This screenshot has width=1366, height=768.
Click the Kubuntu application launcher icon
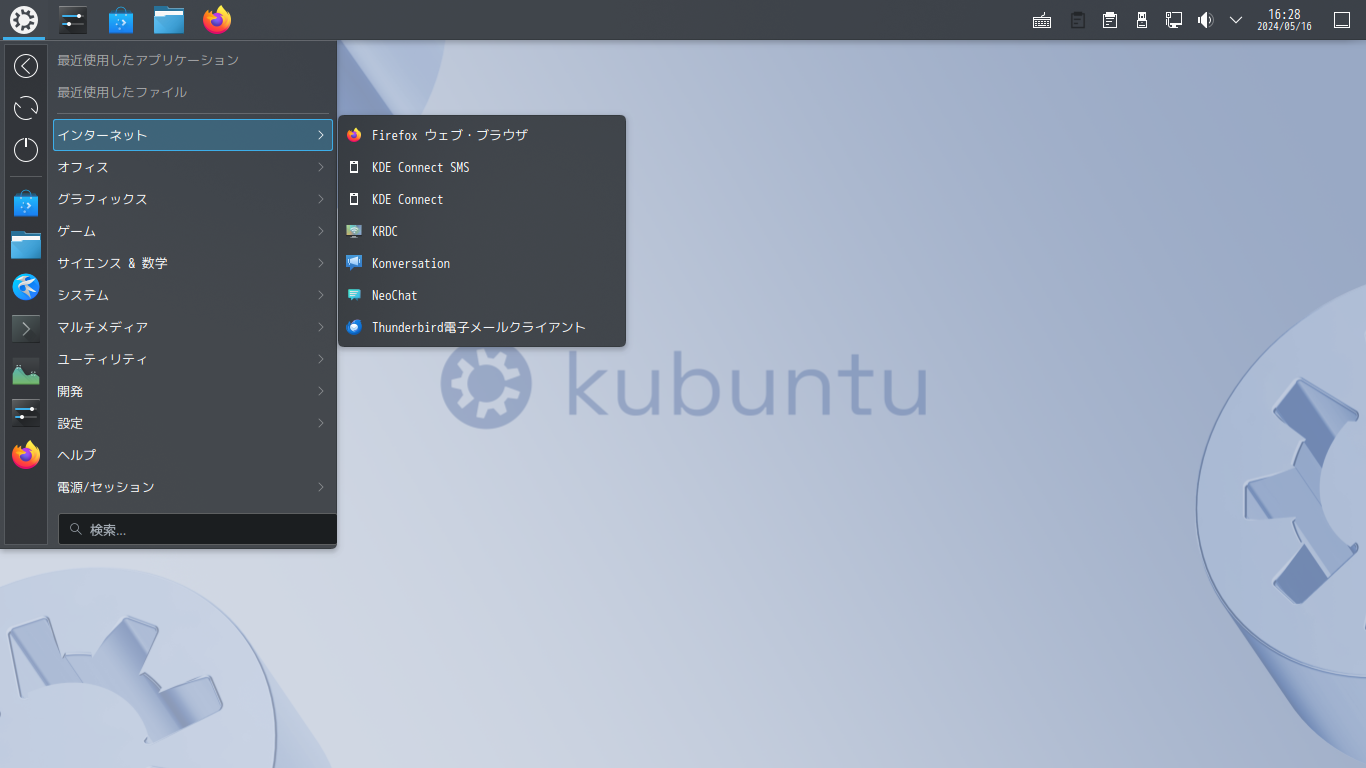24,19
